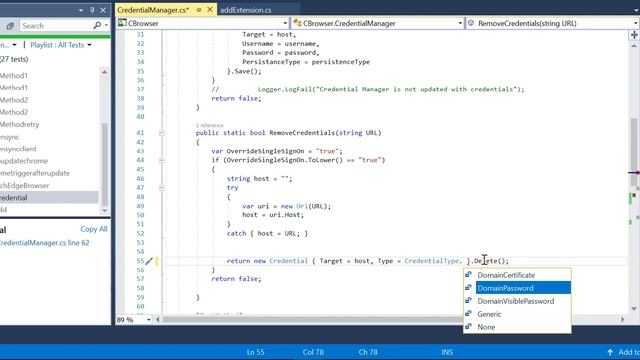Open the CBrowser.CredentialManager type dropdown
The image size is (640, 360).
pyautogui.click(x=378, y=23)
